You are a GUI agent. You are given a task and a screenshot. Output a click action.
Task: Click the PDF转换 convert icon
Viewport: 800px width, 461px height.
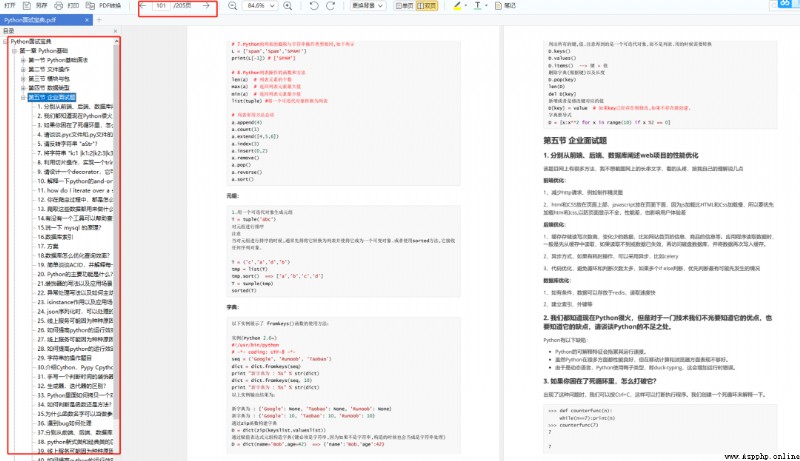[x=90, y=6]
